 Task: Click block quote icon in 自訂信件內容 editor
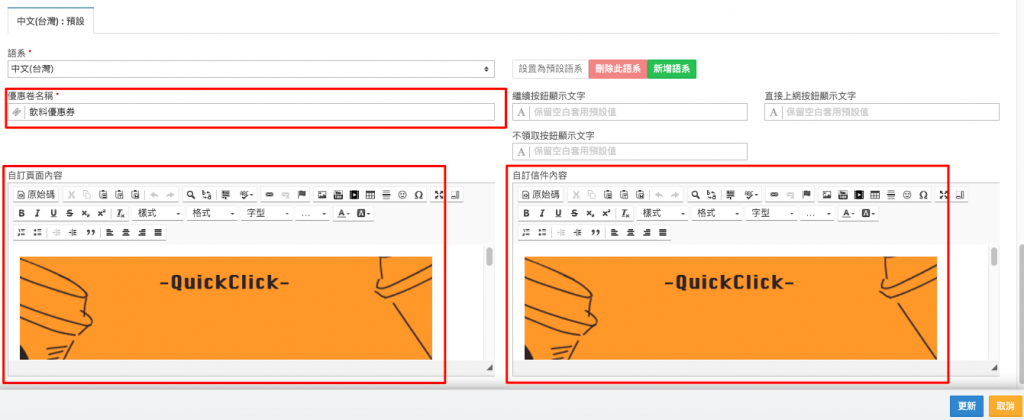594,232
